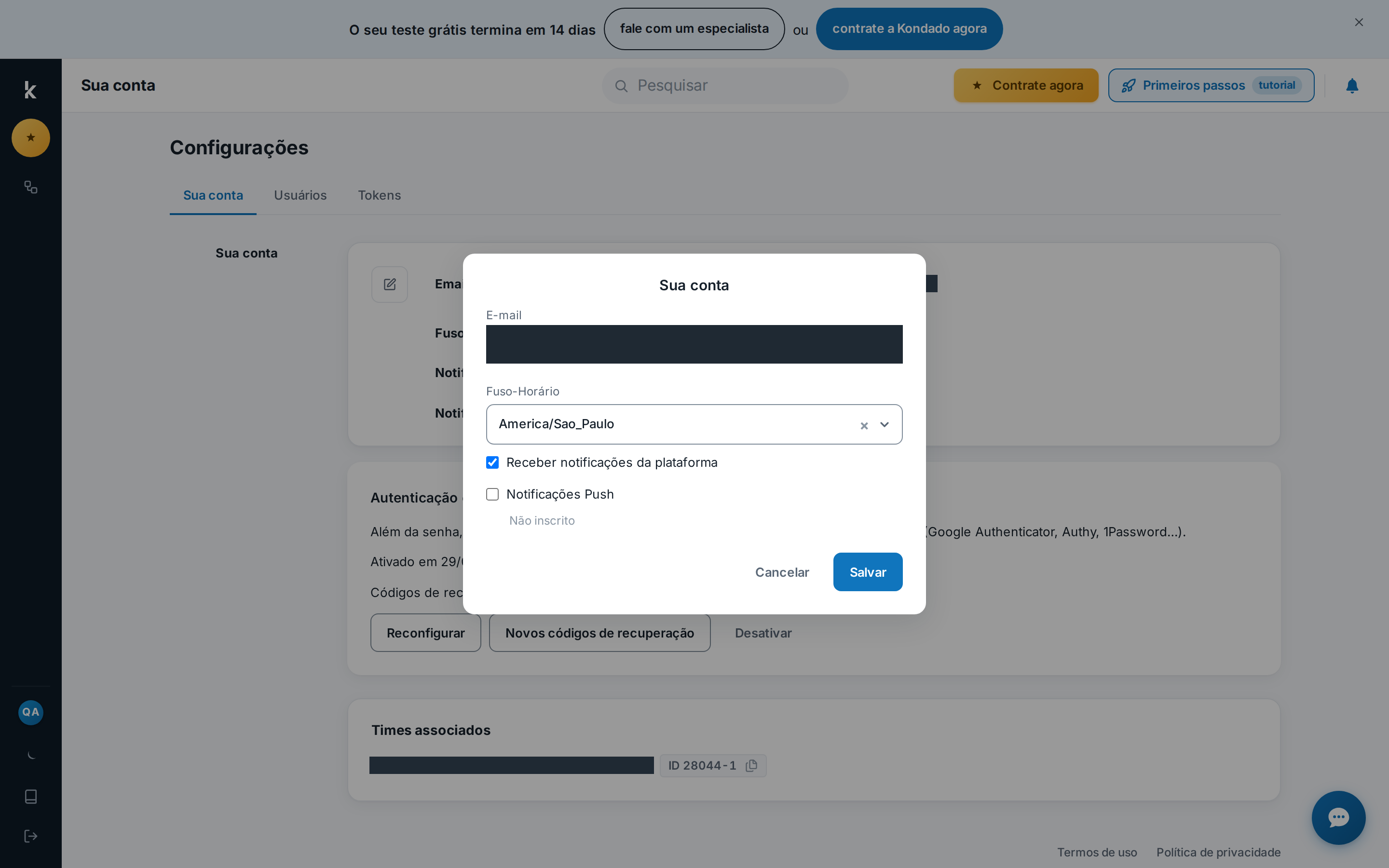The image size is (1389, 868).
Task: Uncheck Receber notificações da plataforma checkbox
Action: click(492, 463)
